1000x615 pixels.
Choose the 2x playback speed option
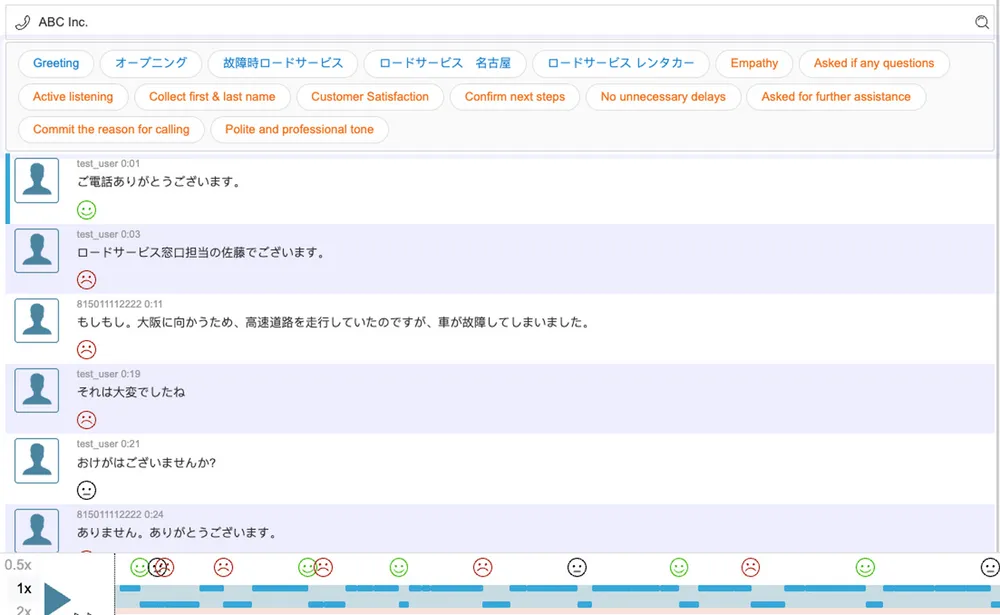point(24,609)
